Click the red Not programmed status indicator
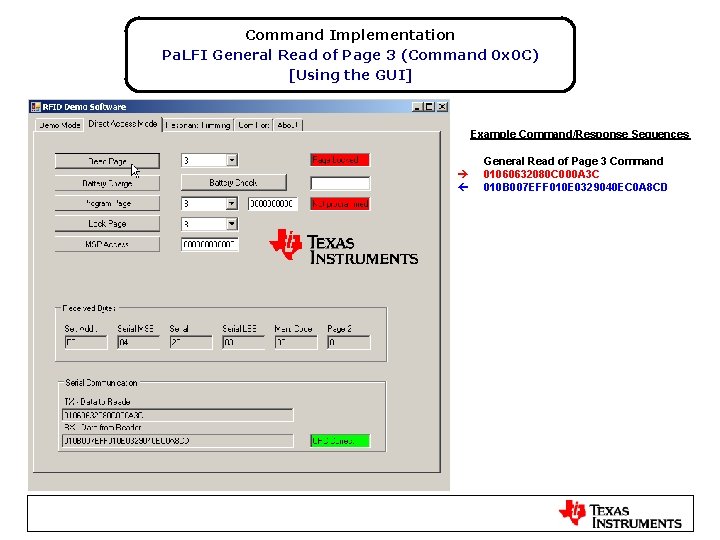This screenshot has height=540, width=720. pos(340,203)
